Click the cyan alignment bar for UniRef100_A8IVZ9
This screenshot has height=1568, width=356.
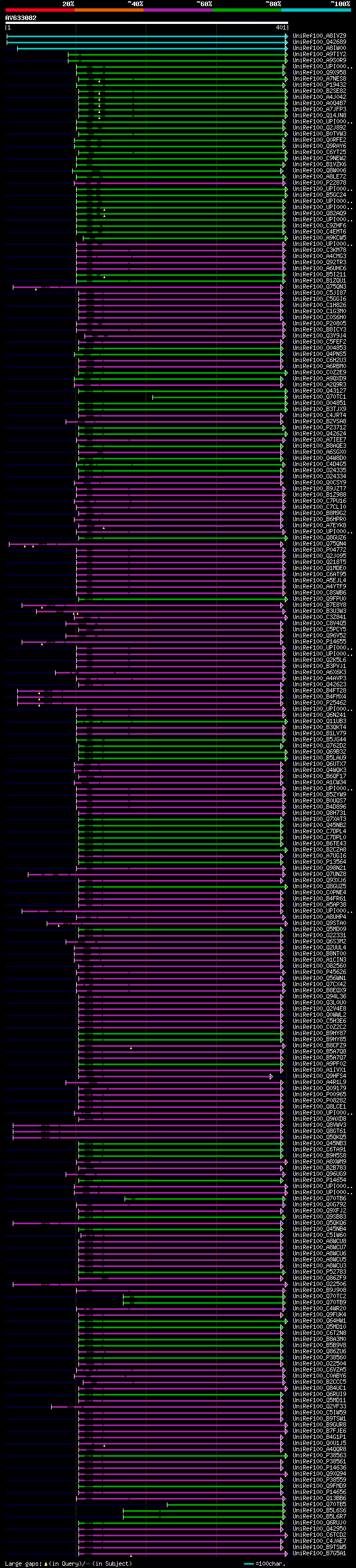tap(147, 36)
